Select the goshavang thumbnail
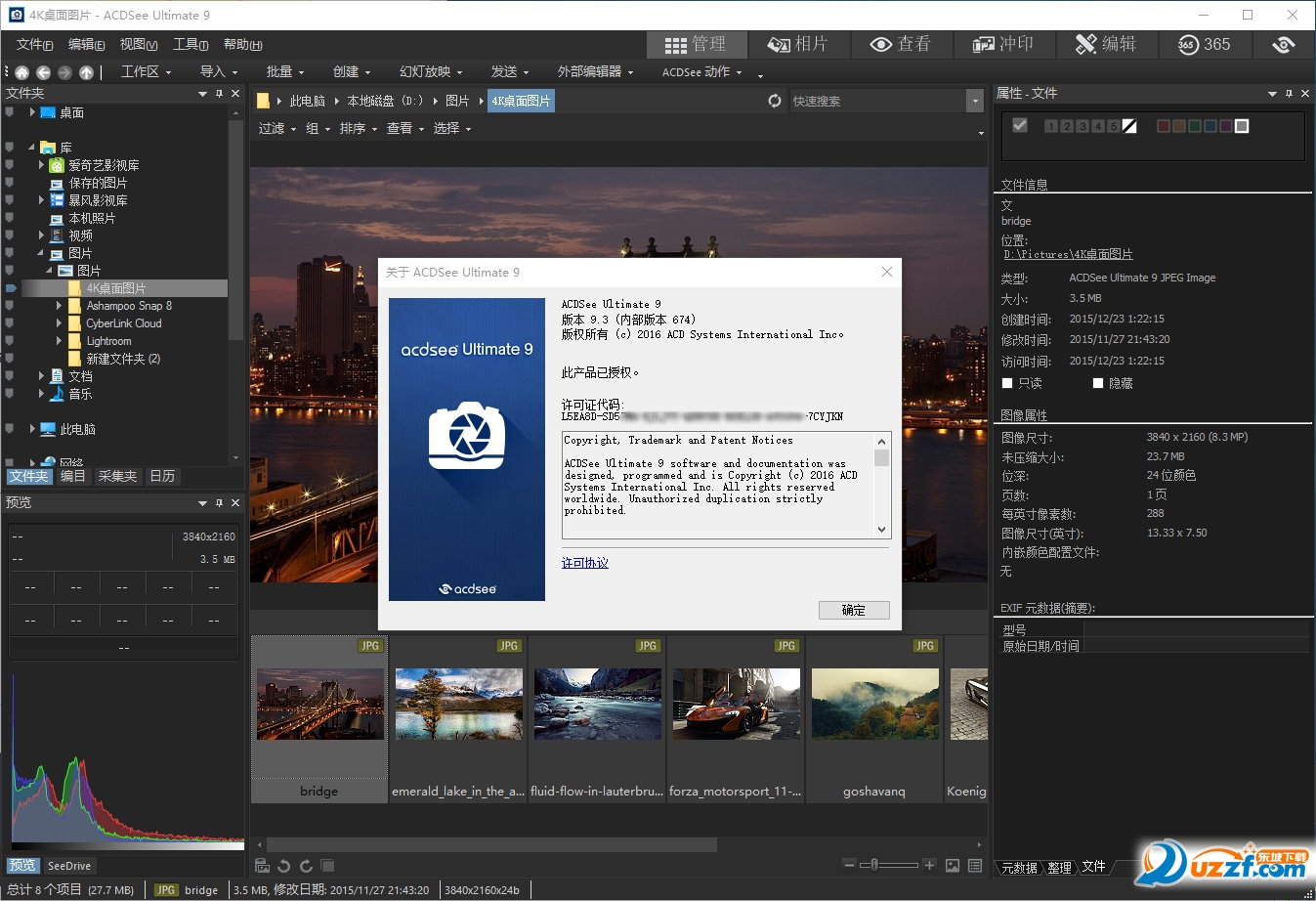This screenshot has width=1316, height=901. pos(874,719)
